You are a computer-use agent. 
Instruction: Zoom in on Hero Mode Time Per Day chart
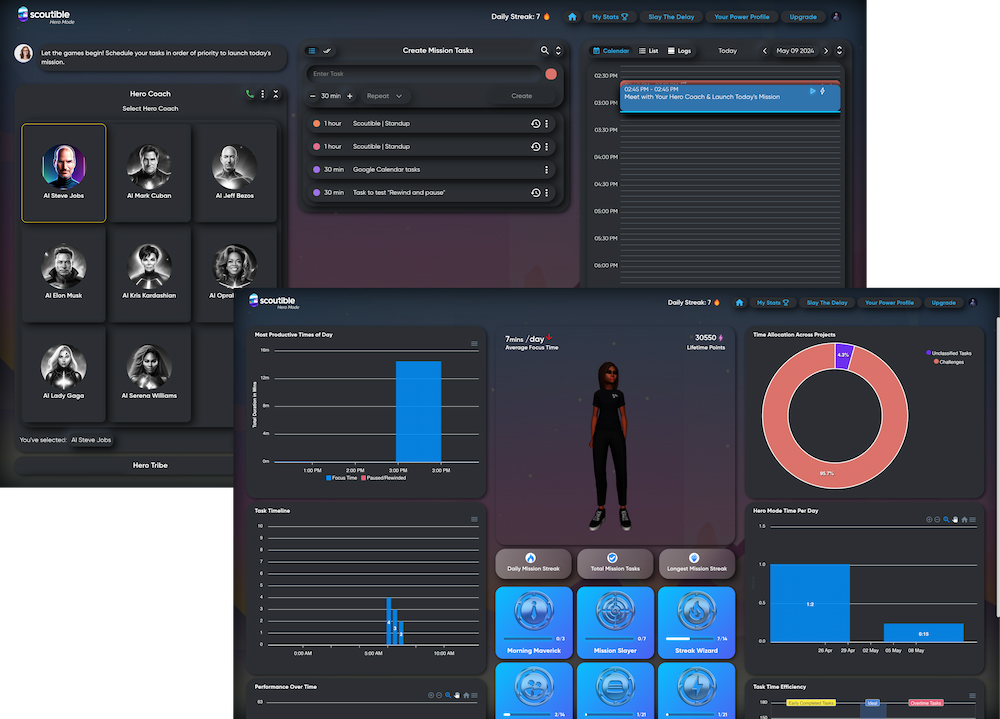pyautogui.click(x=929, y=520)
